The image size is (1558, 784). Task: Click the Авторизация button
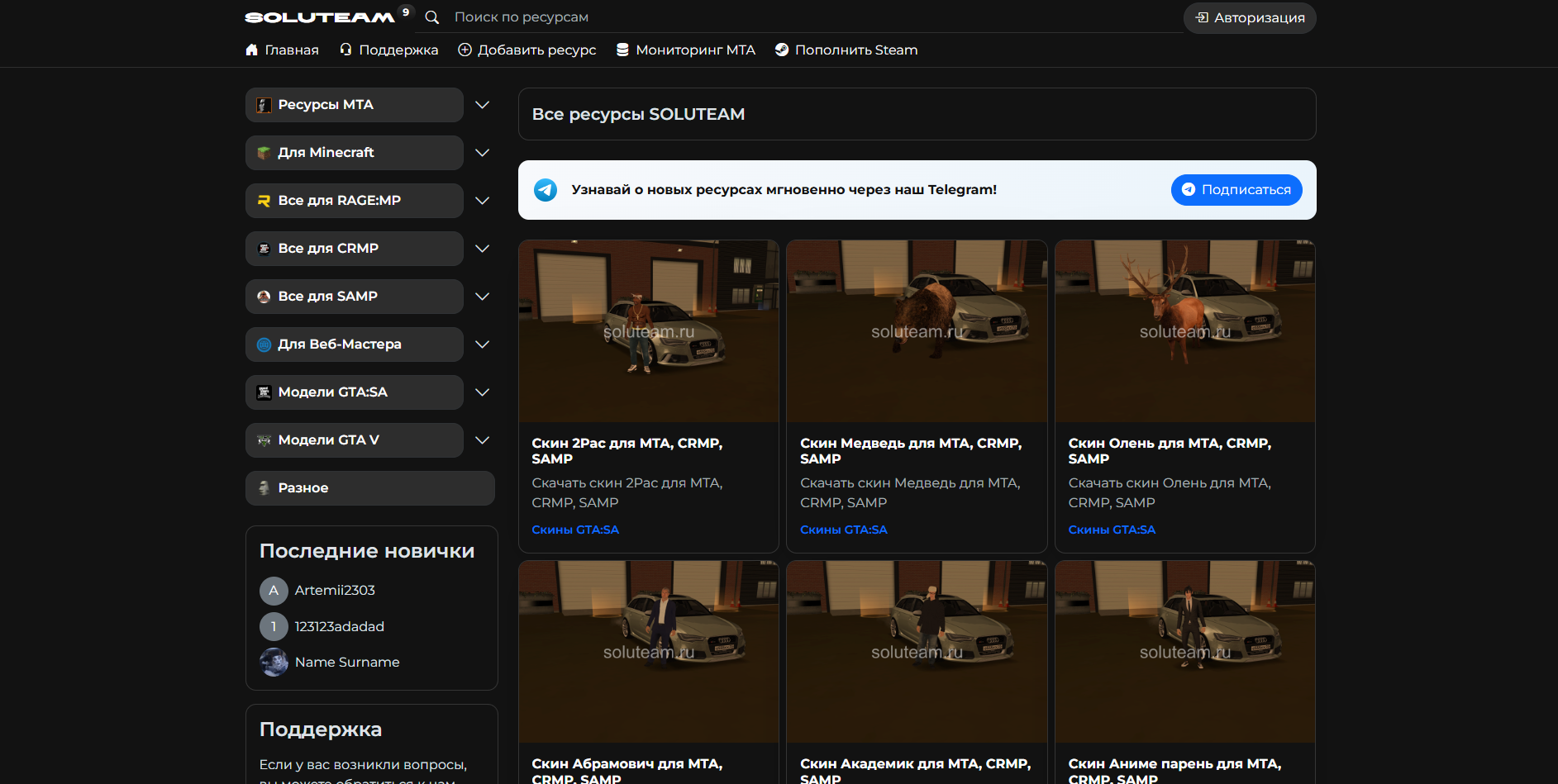point(1250,18)
